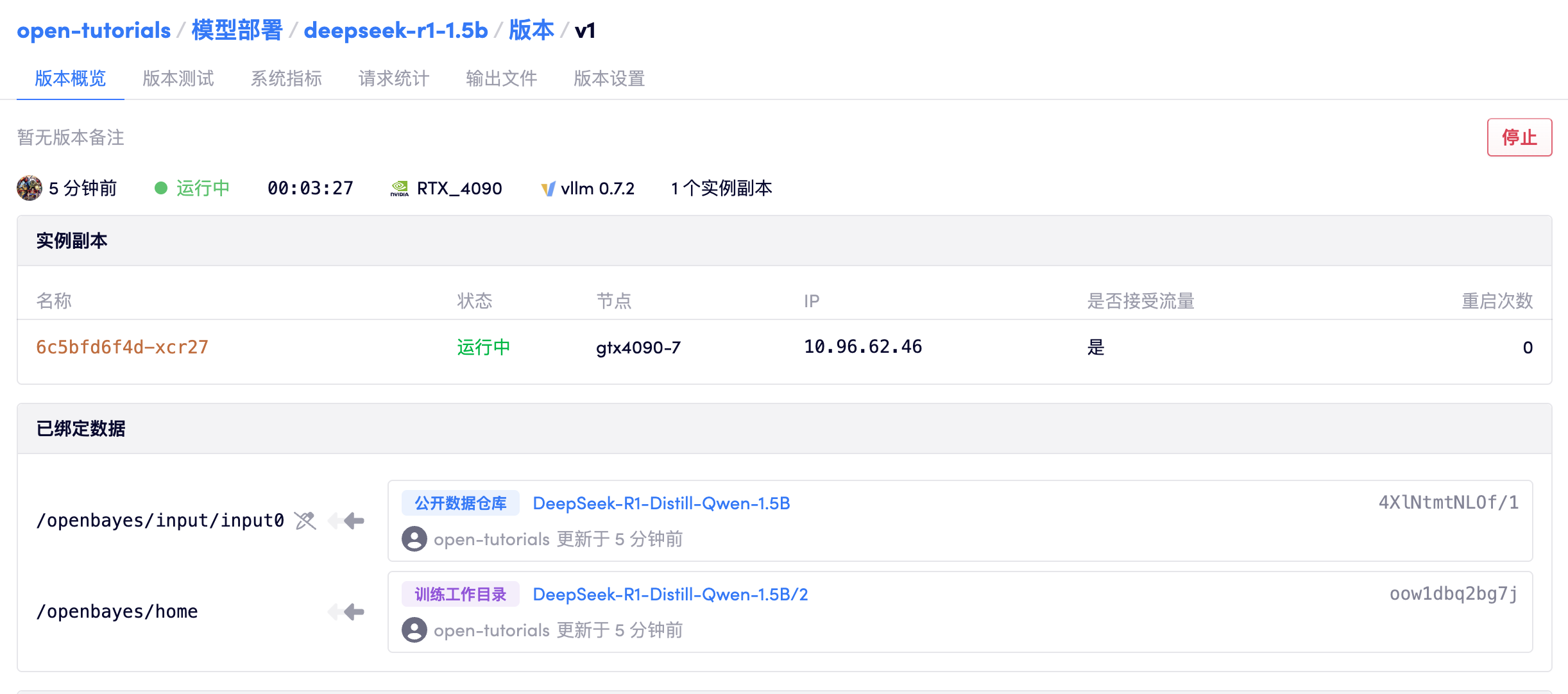
Task: Go to the 版本设置 tab
Action: [609, 78]
